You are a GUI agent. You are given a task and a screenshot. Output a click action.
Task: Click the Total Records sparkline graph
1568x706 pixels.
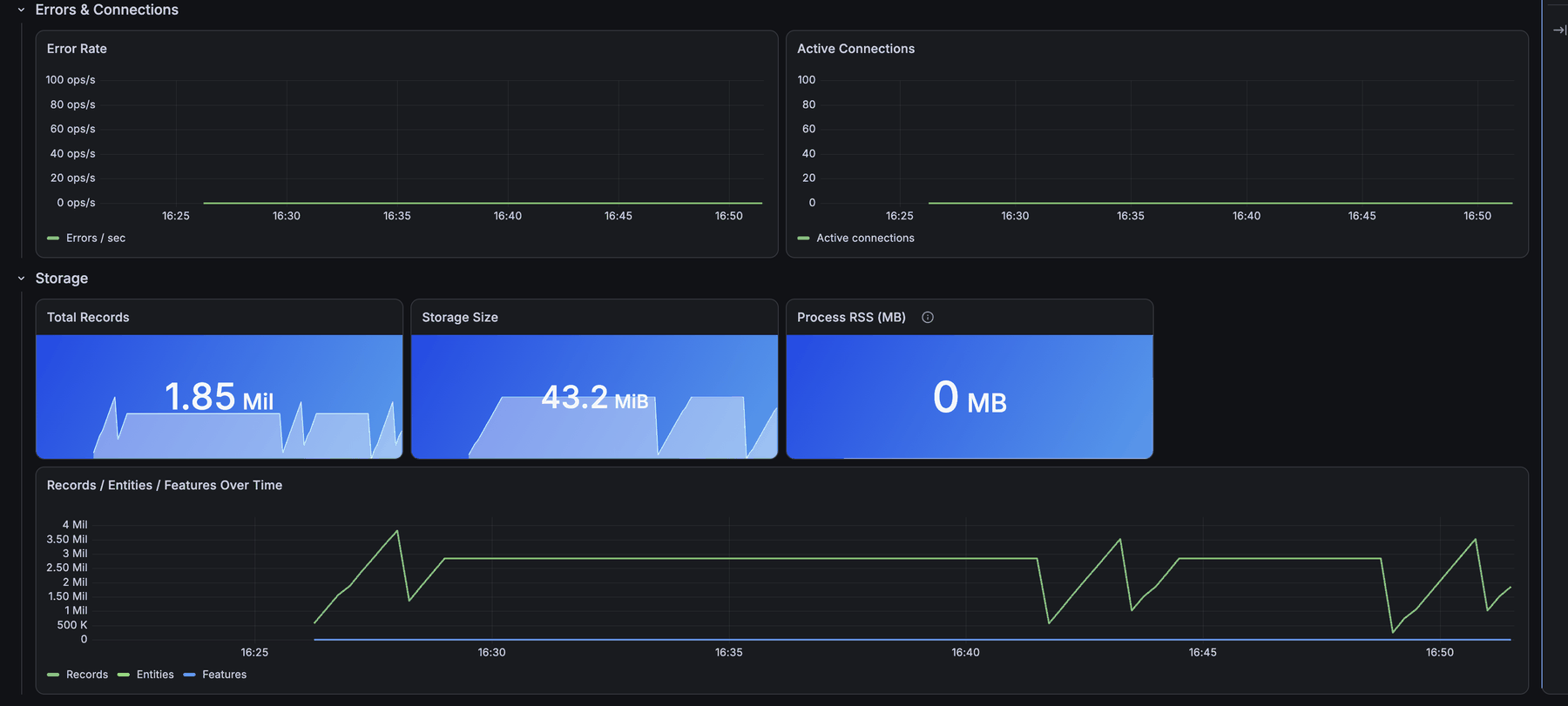(x=247, y=429)
